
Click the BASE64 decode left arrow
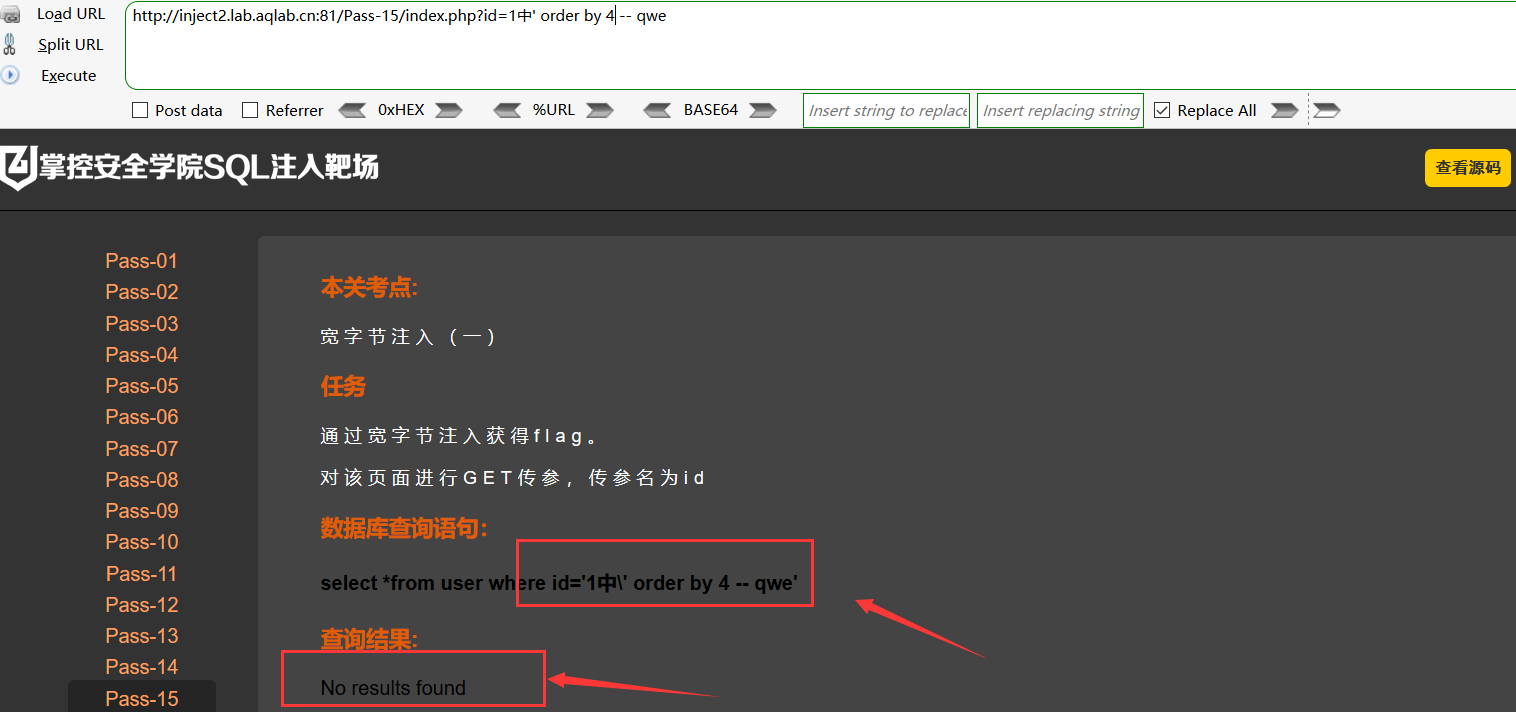(x=658, y=110)
